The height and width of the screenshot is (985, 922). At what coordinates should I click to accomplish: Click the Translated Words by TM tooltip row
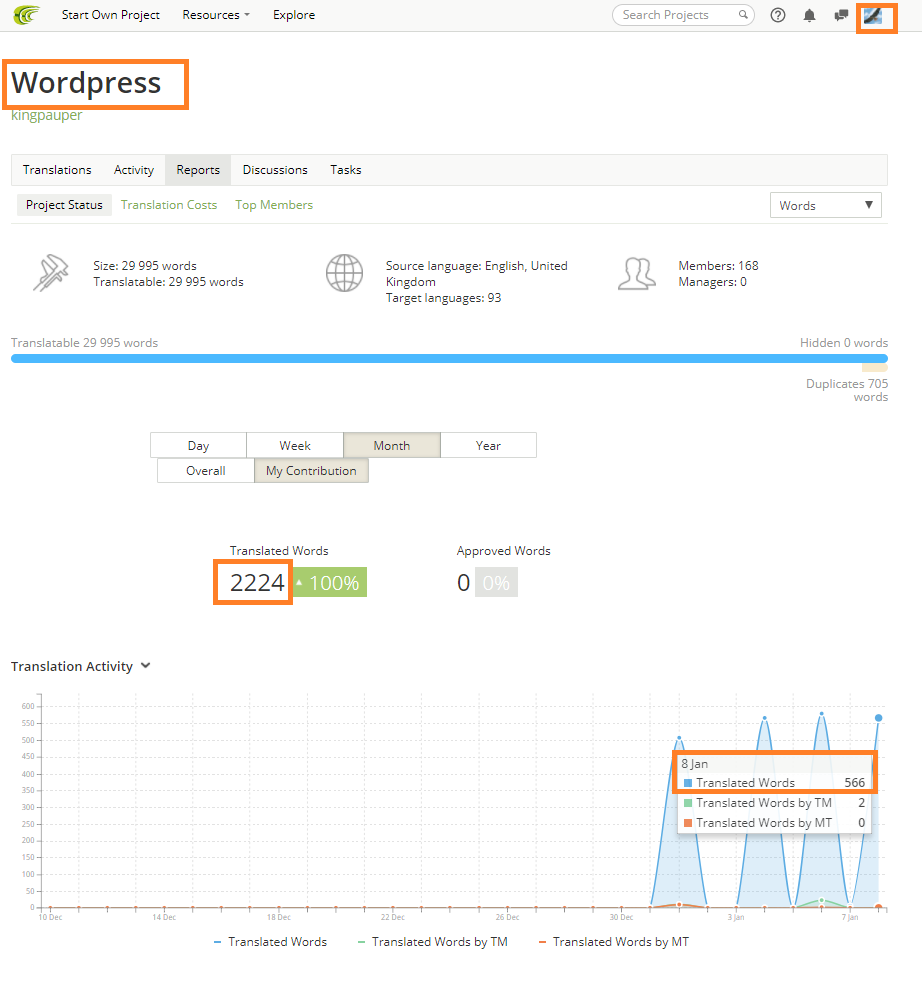pyautogui.click(x=774, y=803)
